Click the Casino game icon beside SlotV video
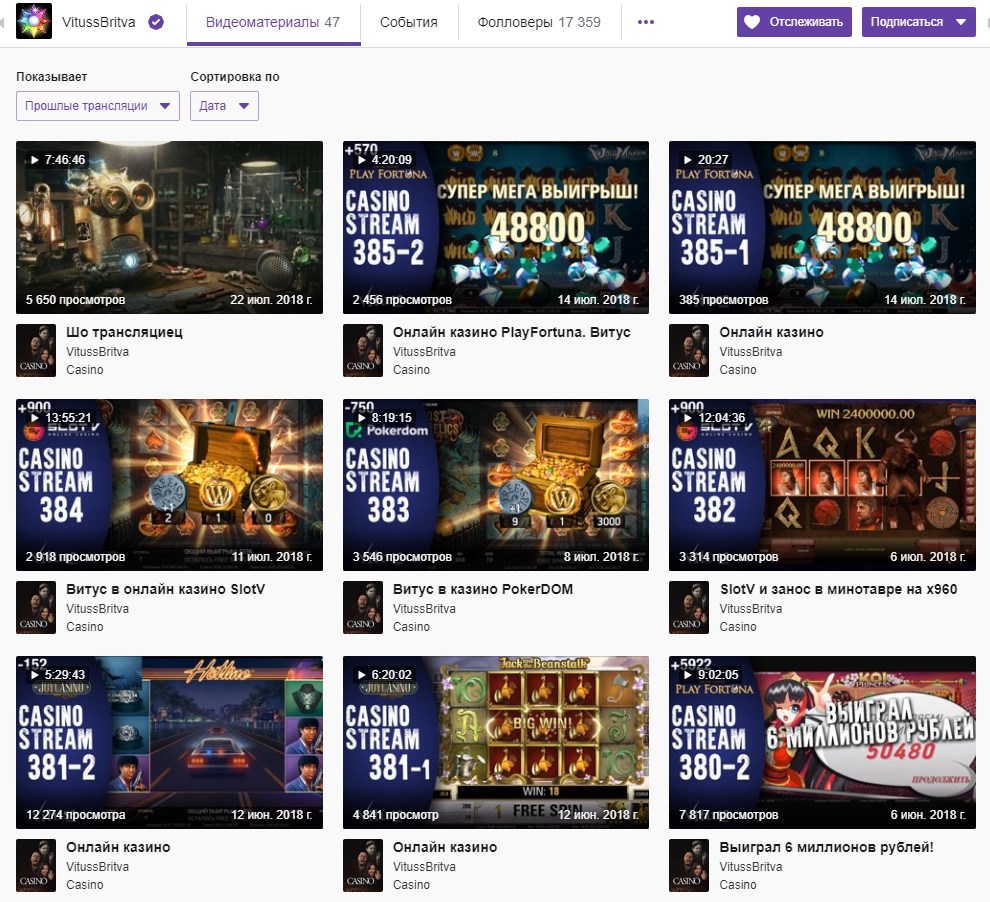 pos(36,608)
